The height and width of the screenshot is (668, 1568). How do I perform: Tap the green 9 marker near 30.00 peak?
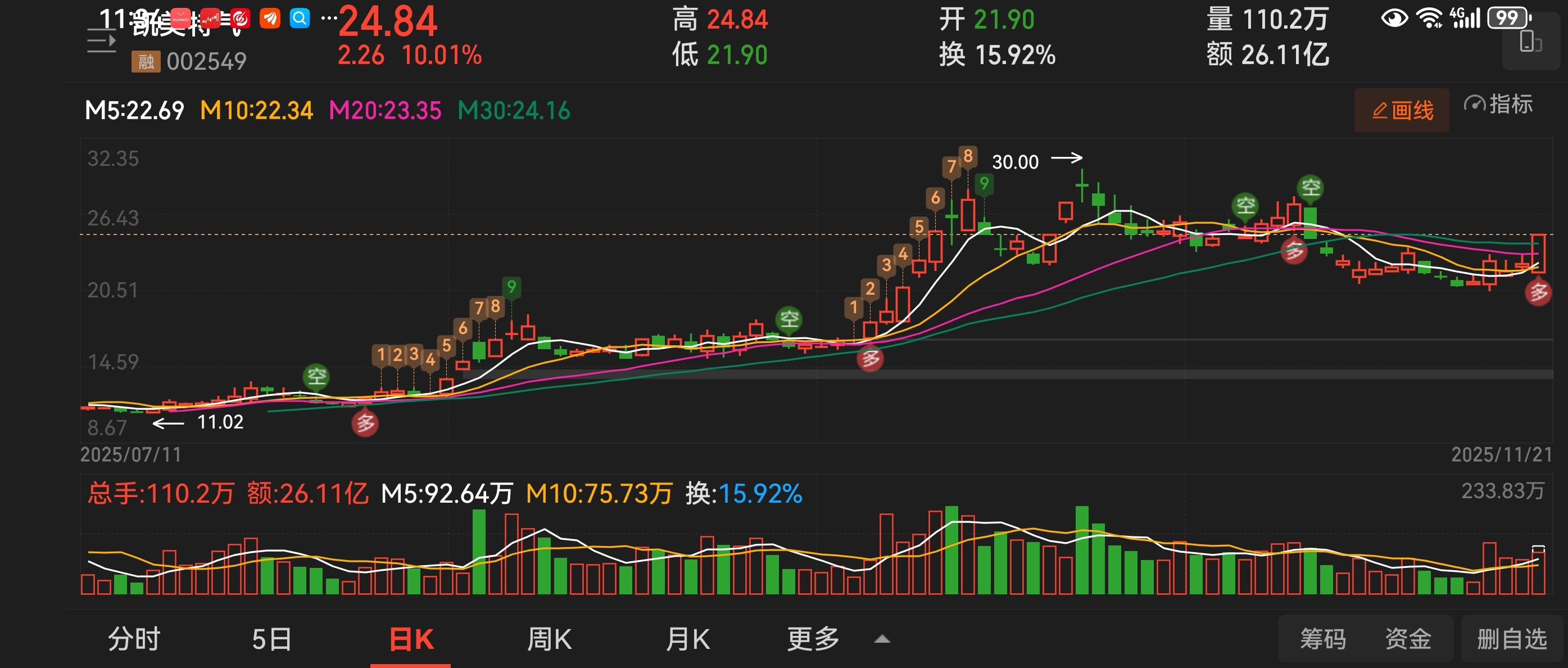click(984, 183)
